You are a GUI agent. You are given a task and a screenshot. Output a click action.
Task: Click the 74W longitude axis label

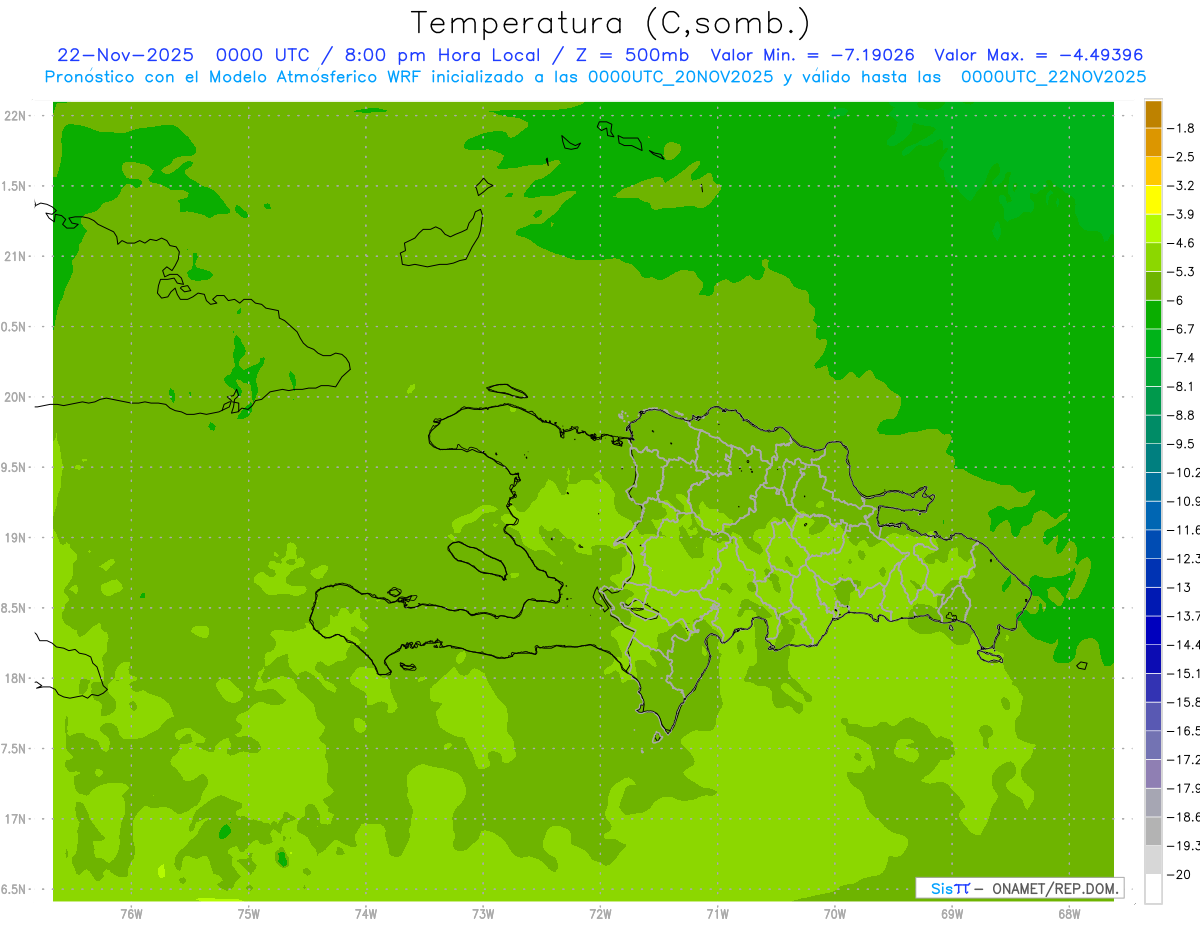click(366, 913)
